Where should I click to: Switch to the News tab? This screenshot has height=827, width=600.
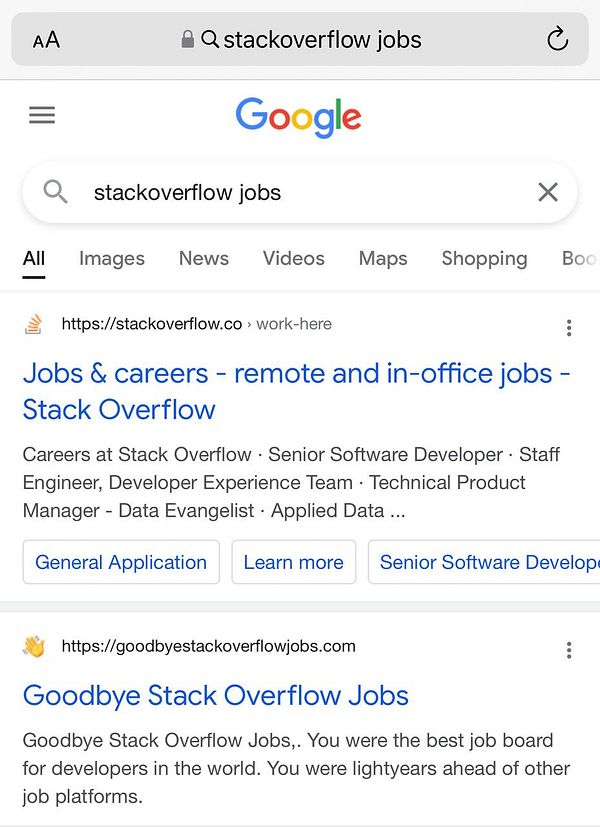[x=204, y=258]
